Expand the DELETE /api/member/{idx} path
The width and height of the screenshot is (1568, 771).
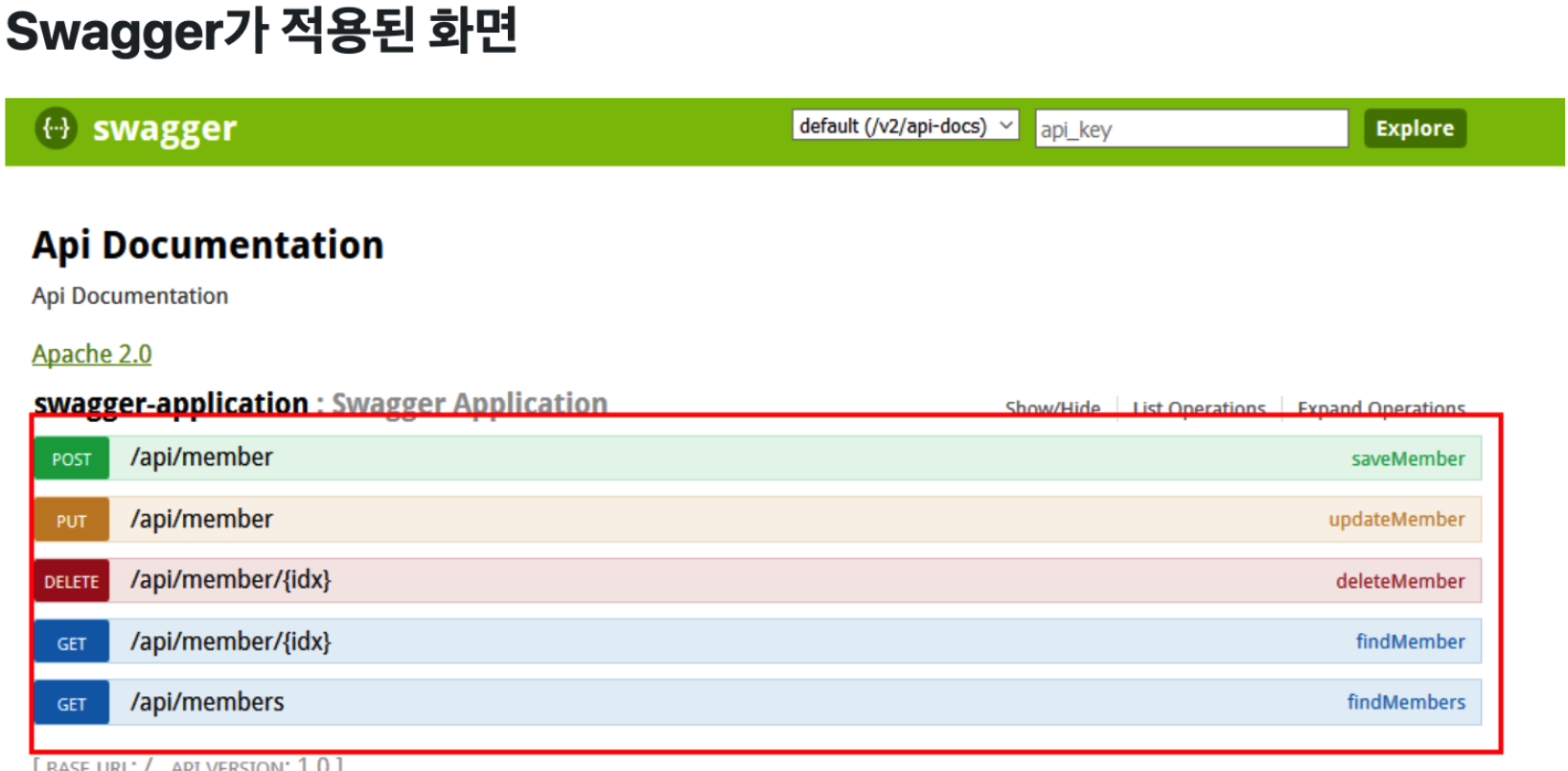tap(231, 580)
